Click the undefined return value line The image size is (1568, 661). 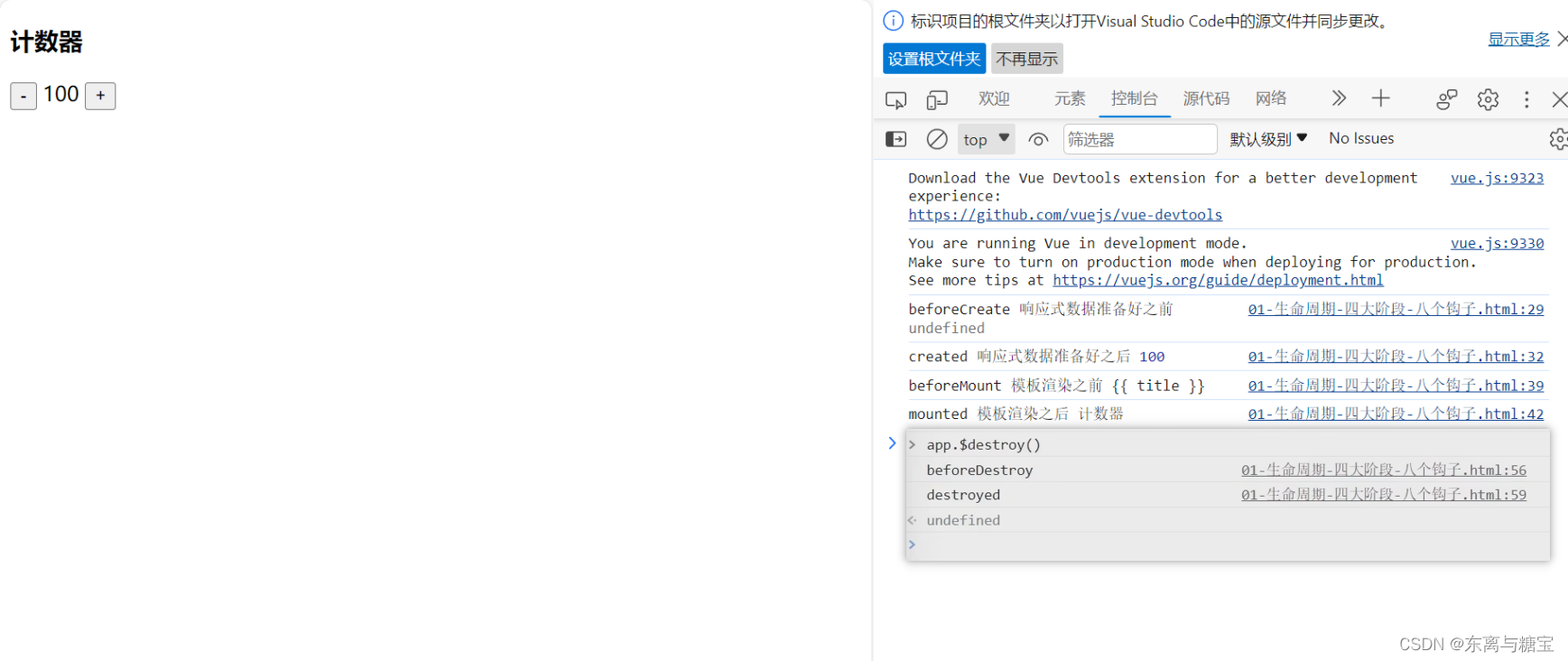[963, 520]
